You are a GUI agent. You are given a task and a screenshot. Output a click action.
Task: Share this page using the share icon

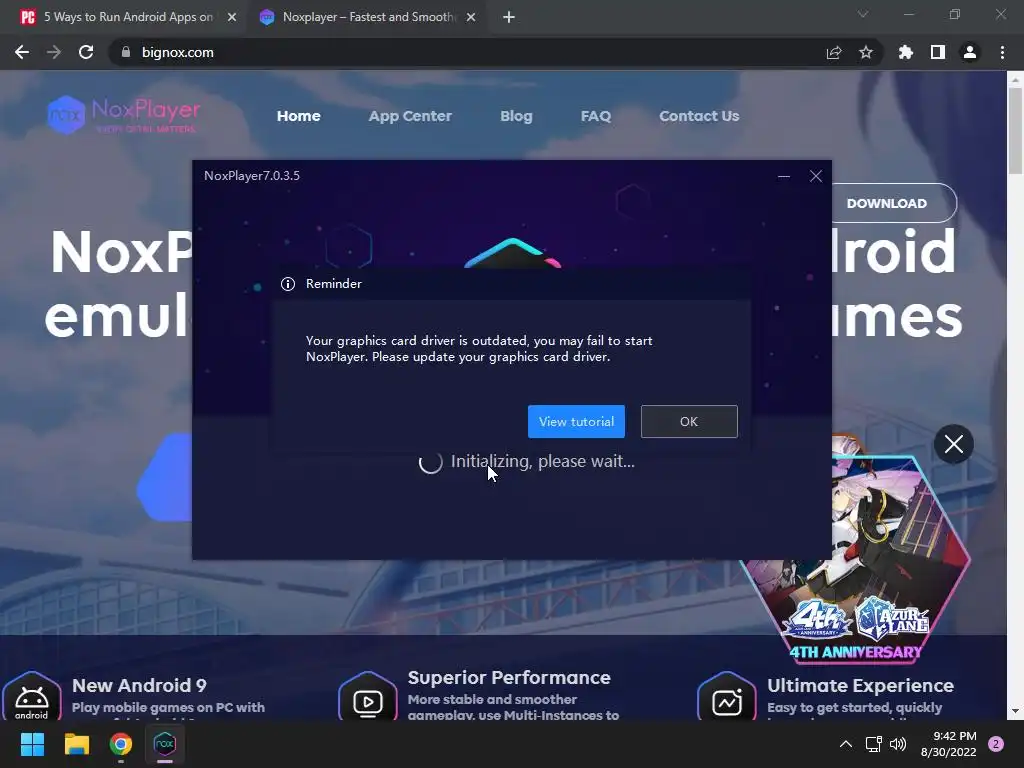(834, 52)
